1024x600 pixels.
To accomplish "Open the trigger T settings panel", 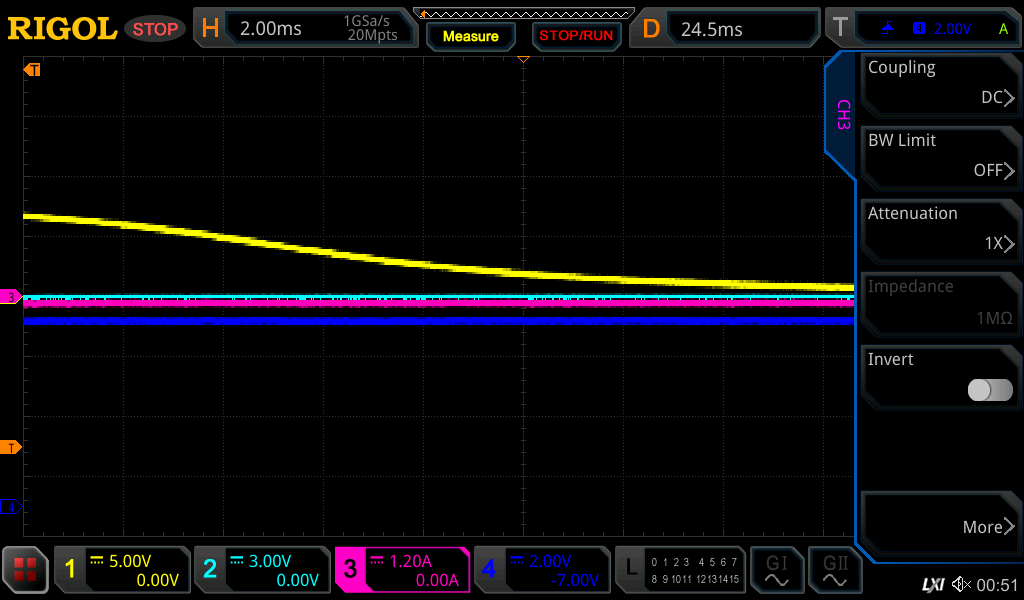I will coord(922,29).
